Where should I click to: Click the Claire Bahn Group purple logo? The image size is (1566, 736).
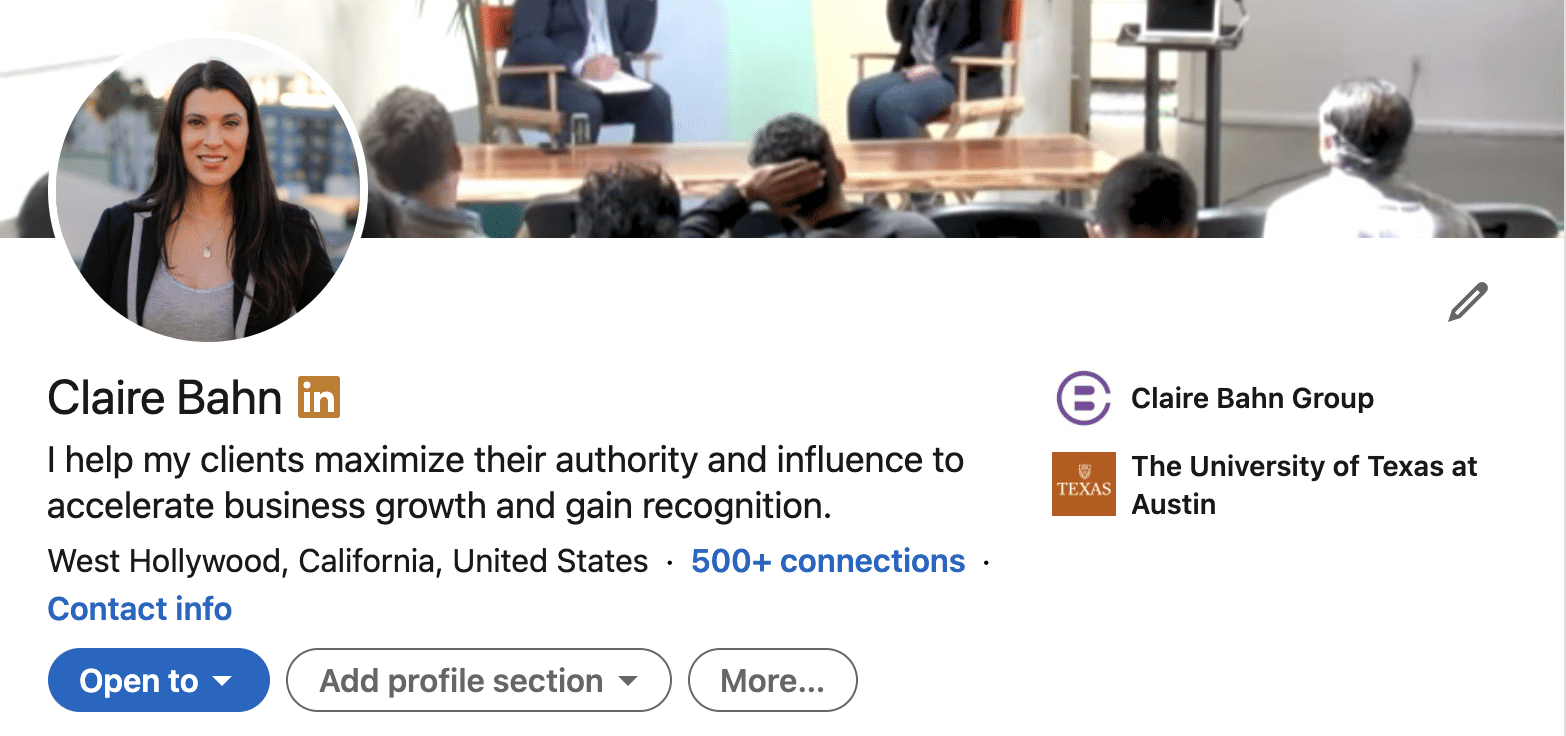pos(1083,398)
